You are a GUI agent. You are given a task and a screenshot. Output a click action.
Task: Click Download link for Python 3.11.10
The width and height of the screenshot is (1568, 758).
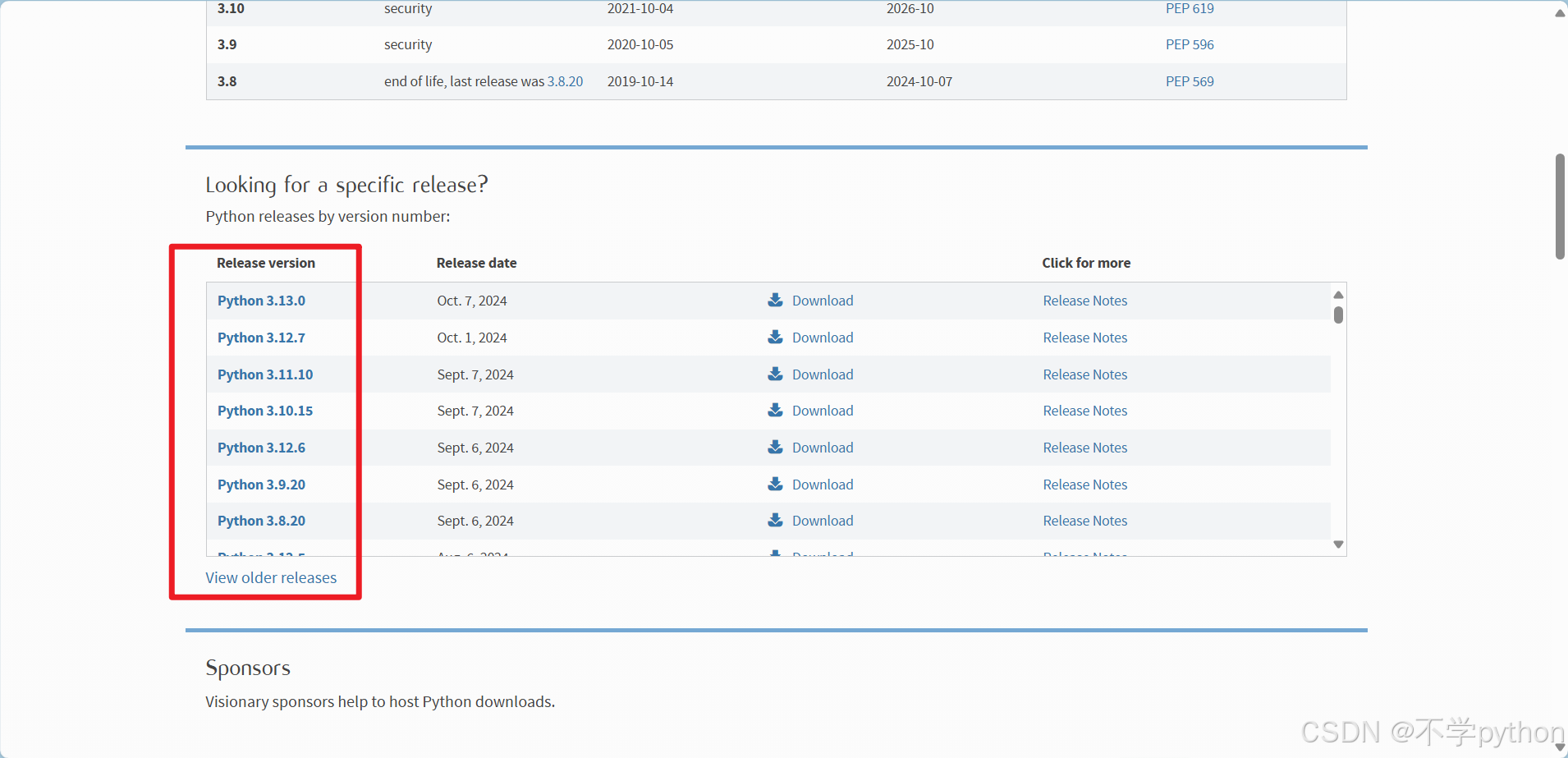point(823,374)
